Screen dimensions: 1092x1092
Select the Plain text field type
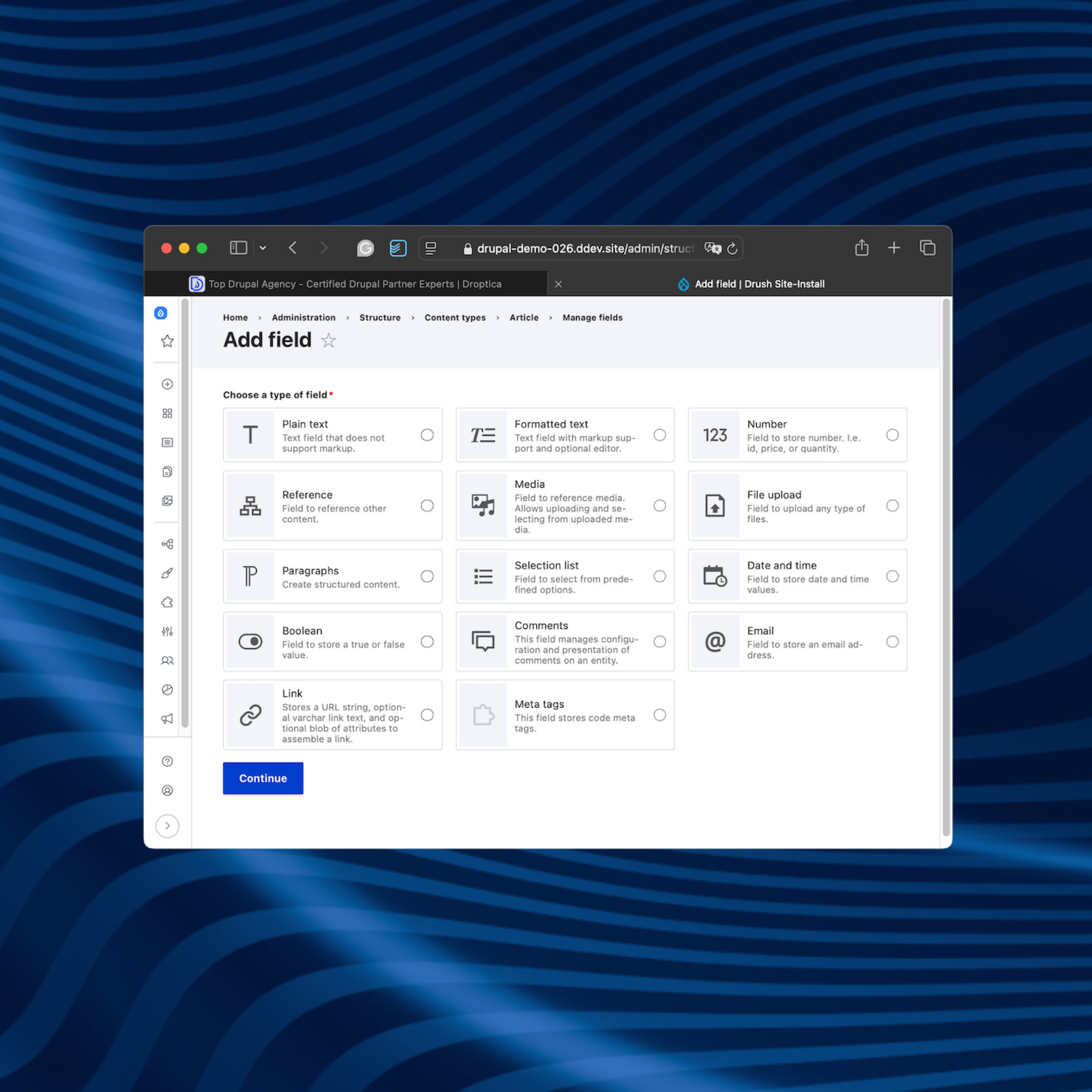click(x=428, y=435)
